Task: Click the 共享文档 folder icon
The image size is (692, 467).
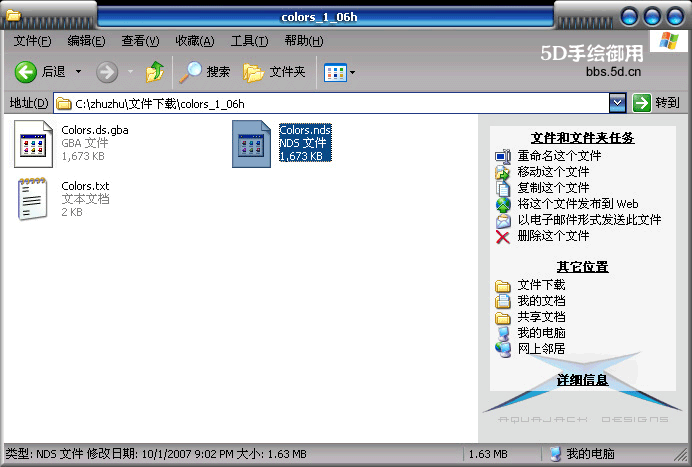Action: 503,318
